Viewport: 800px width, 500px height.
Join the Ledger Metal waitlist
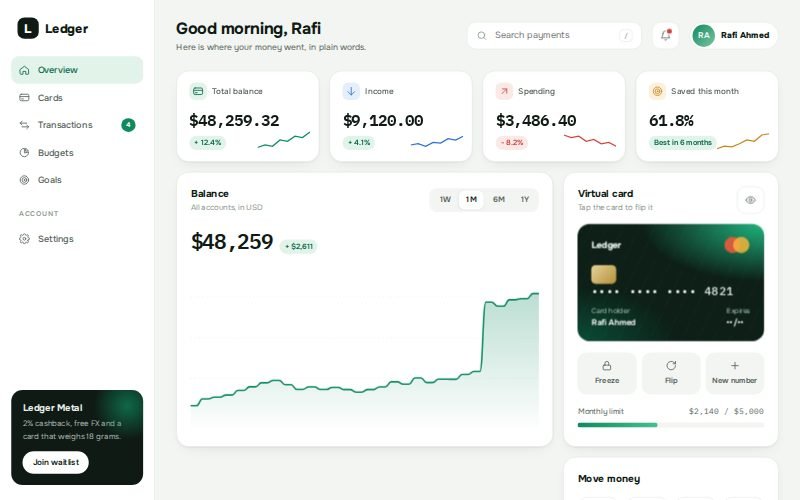pos(56,462)
